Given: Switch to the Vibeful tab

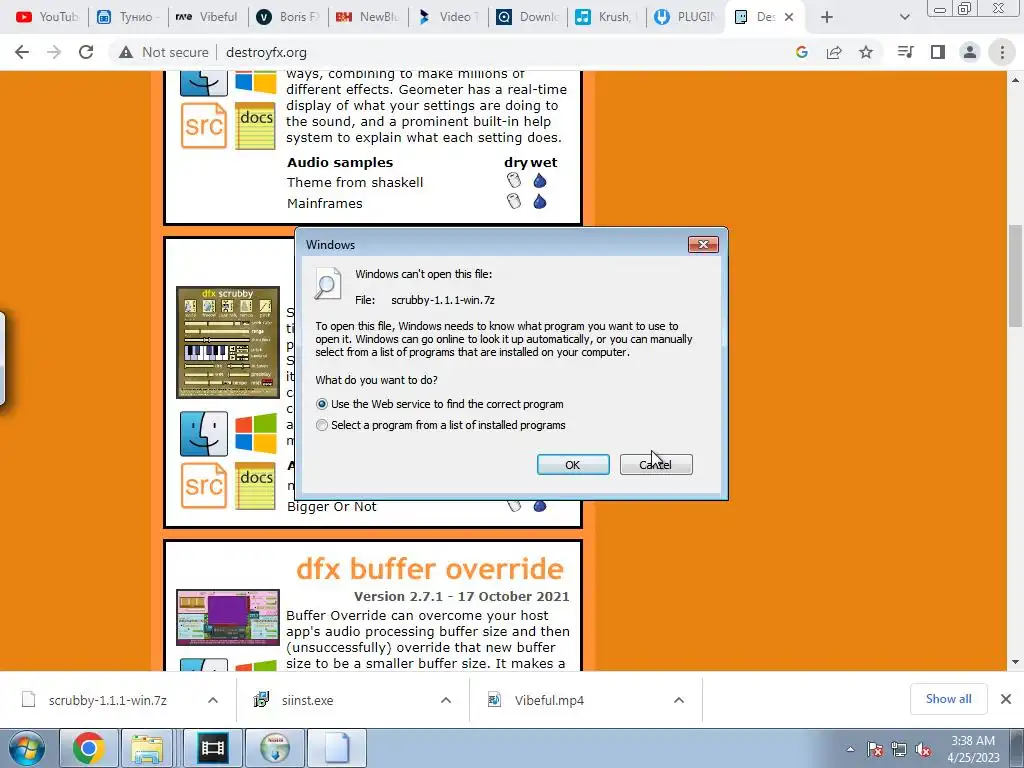Looking at the screenshot, I should coord(207,17).
